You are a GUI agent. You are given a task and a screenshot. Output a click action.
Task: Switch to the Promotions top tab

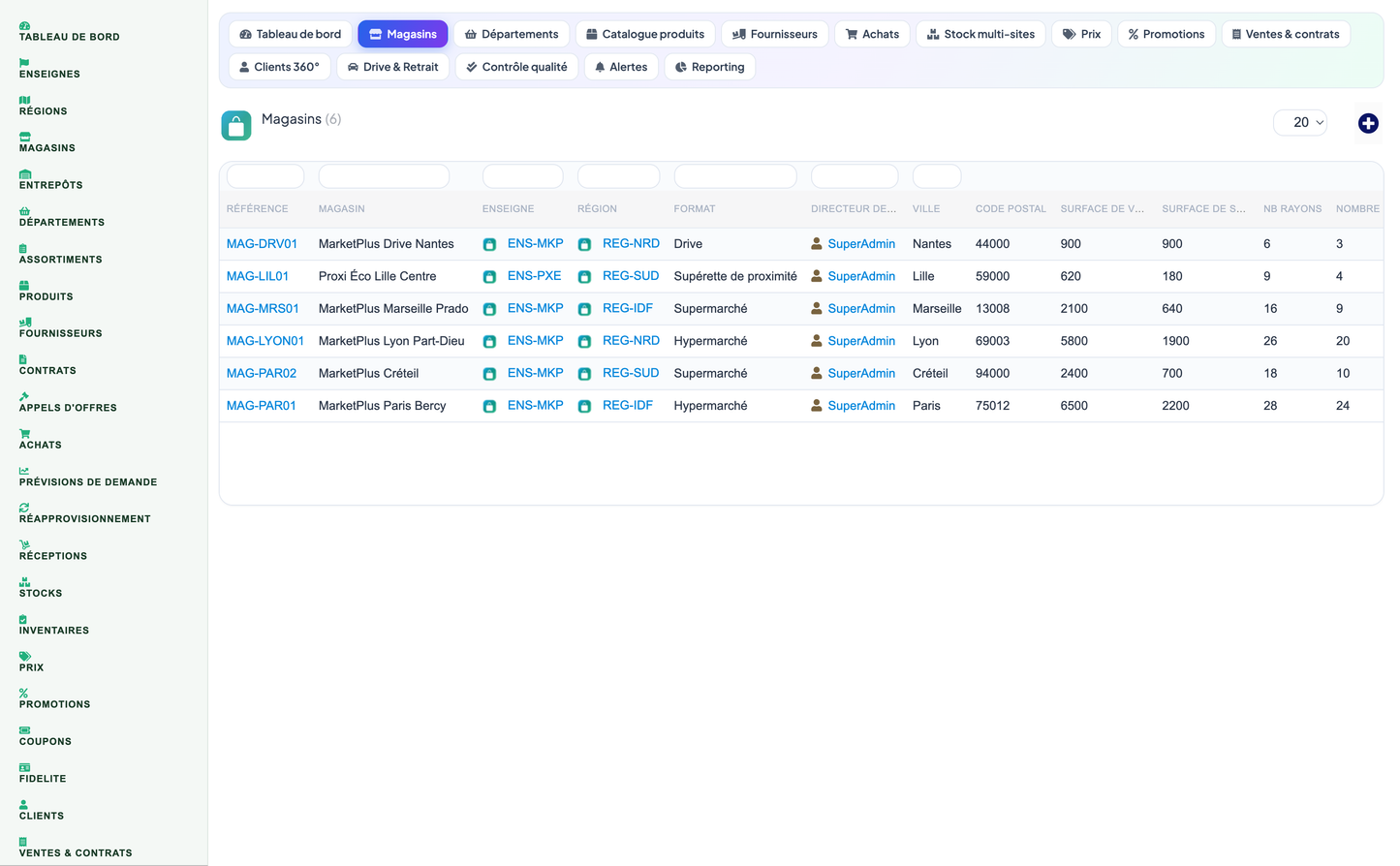[1167, 34]
